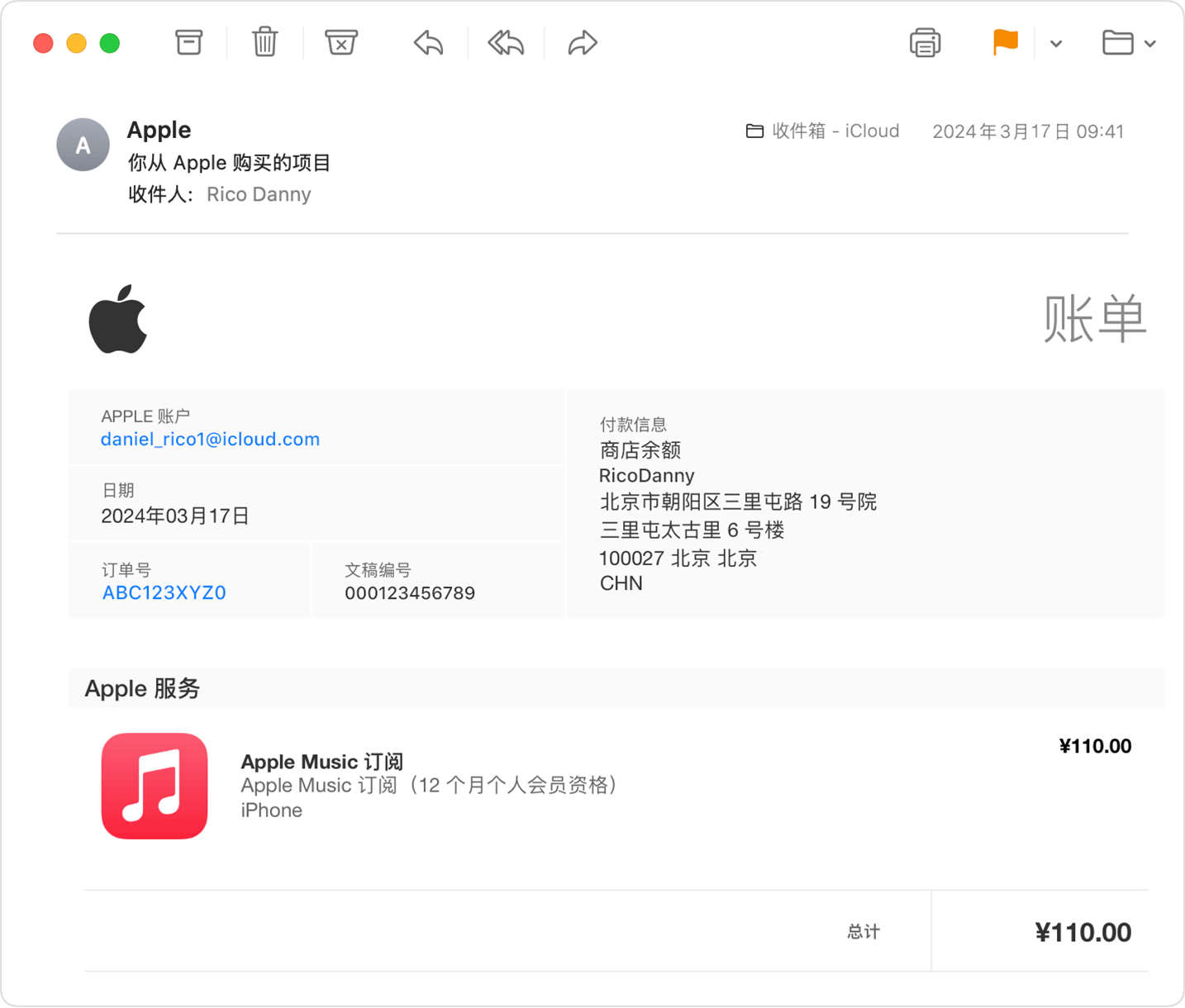Click the postal line 100027 北京 北京
Image resolution: width=1185 pixels, height=1008 pixels.
(x=678, y=558)
